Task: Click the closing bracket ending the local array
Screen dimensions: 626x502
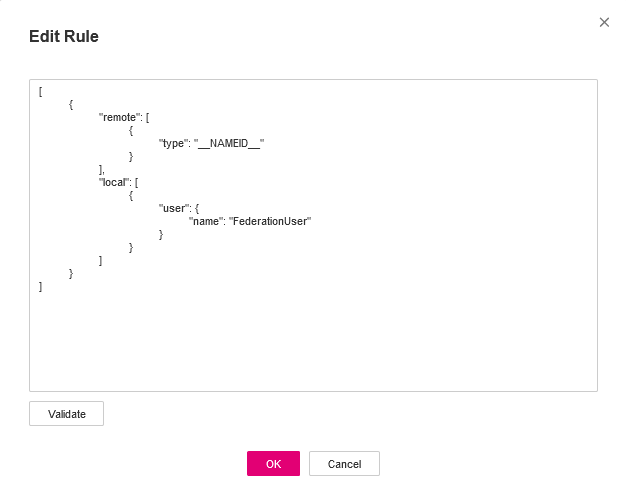Action: tap(100, 260)
